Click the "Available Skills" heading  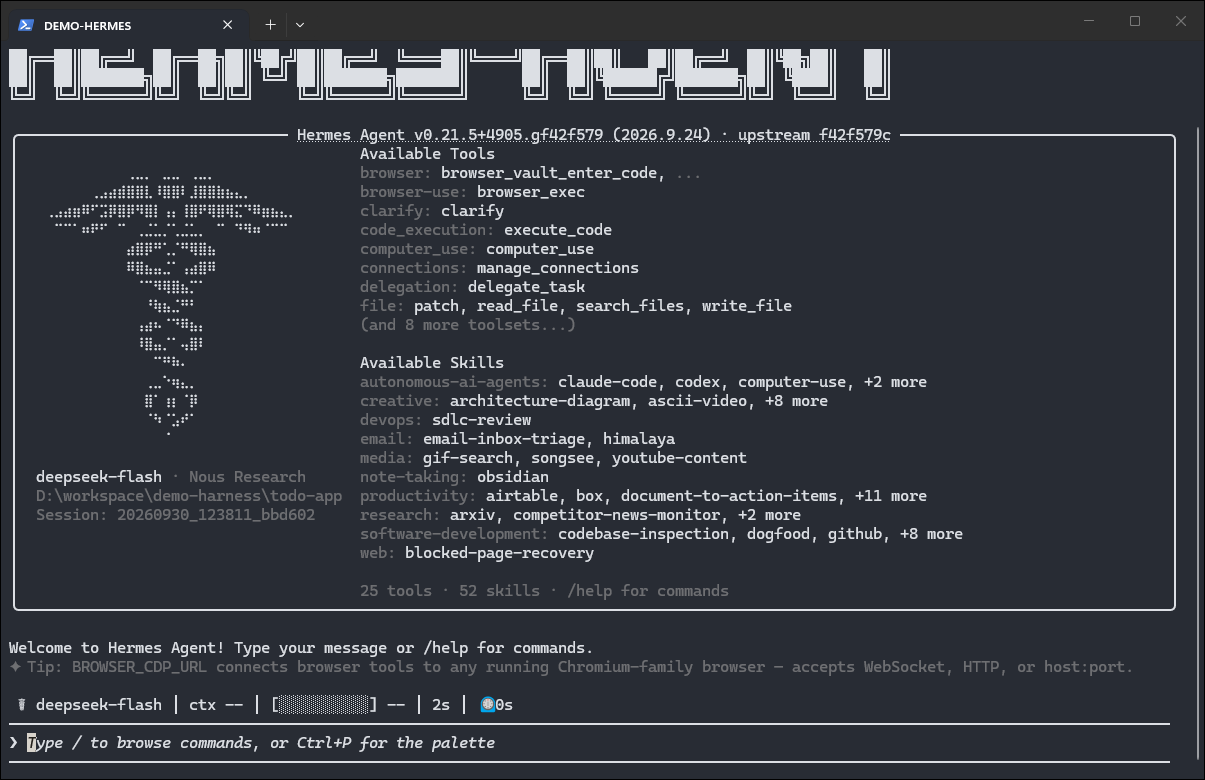tap(432, 363)
